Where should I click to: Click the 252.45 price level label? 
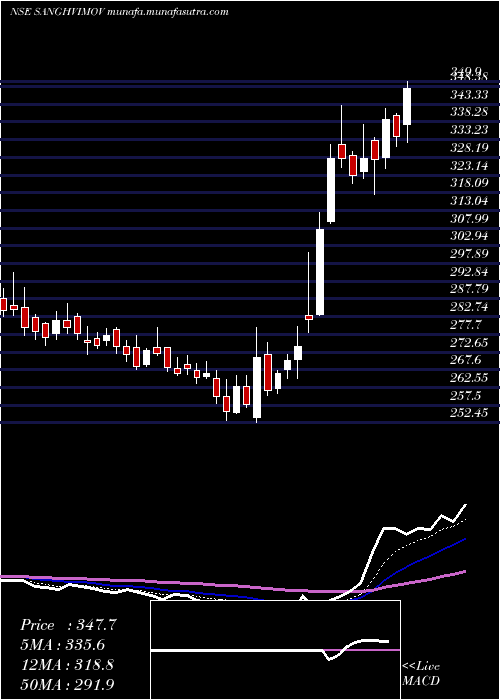pyautogui.click(x=469, y=413)
